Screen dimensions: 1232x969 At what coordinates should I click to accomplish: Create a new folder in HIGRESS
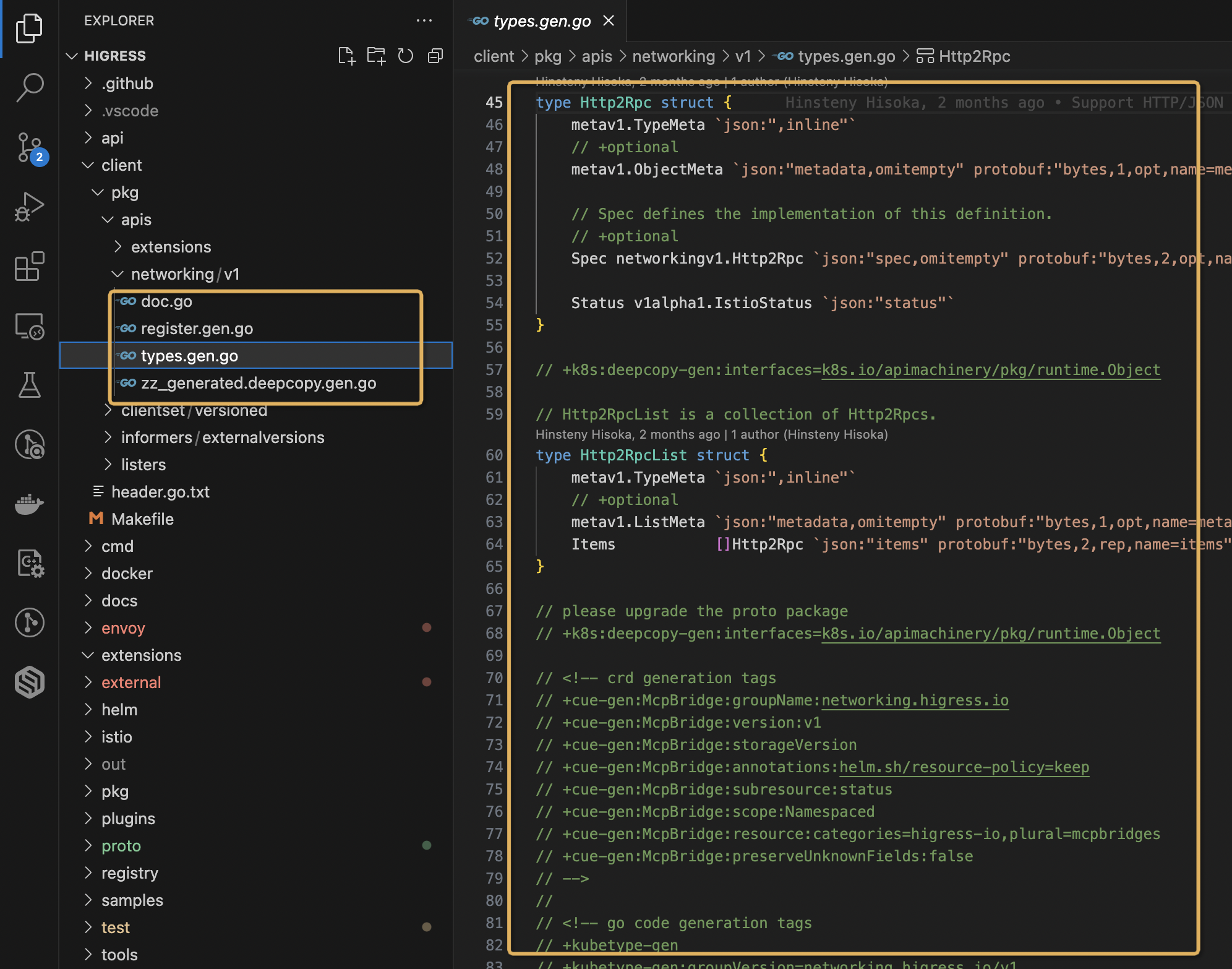pyautogui.click(x=376, y=56)
